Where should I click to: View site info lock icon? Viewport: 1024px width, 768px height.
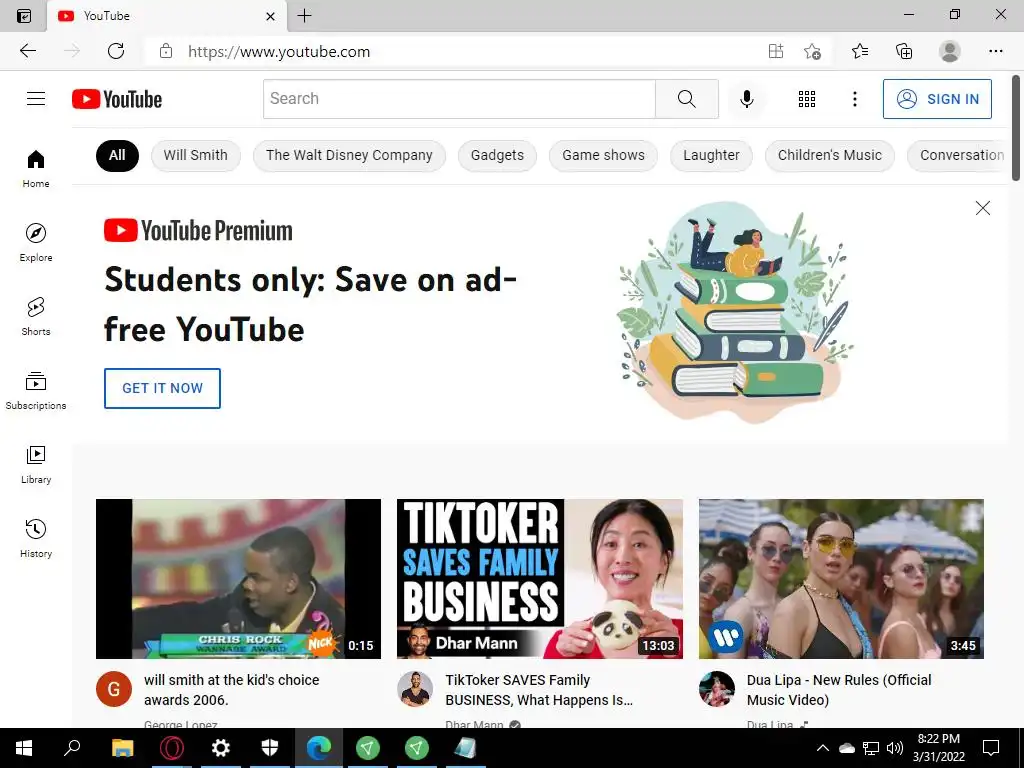[166, 51]
